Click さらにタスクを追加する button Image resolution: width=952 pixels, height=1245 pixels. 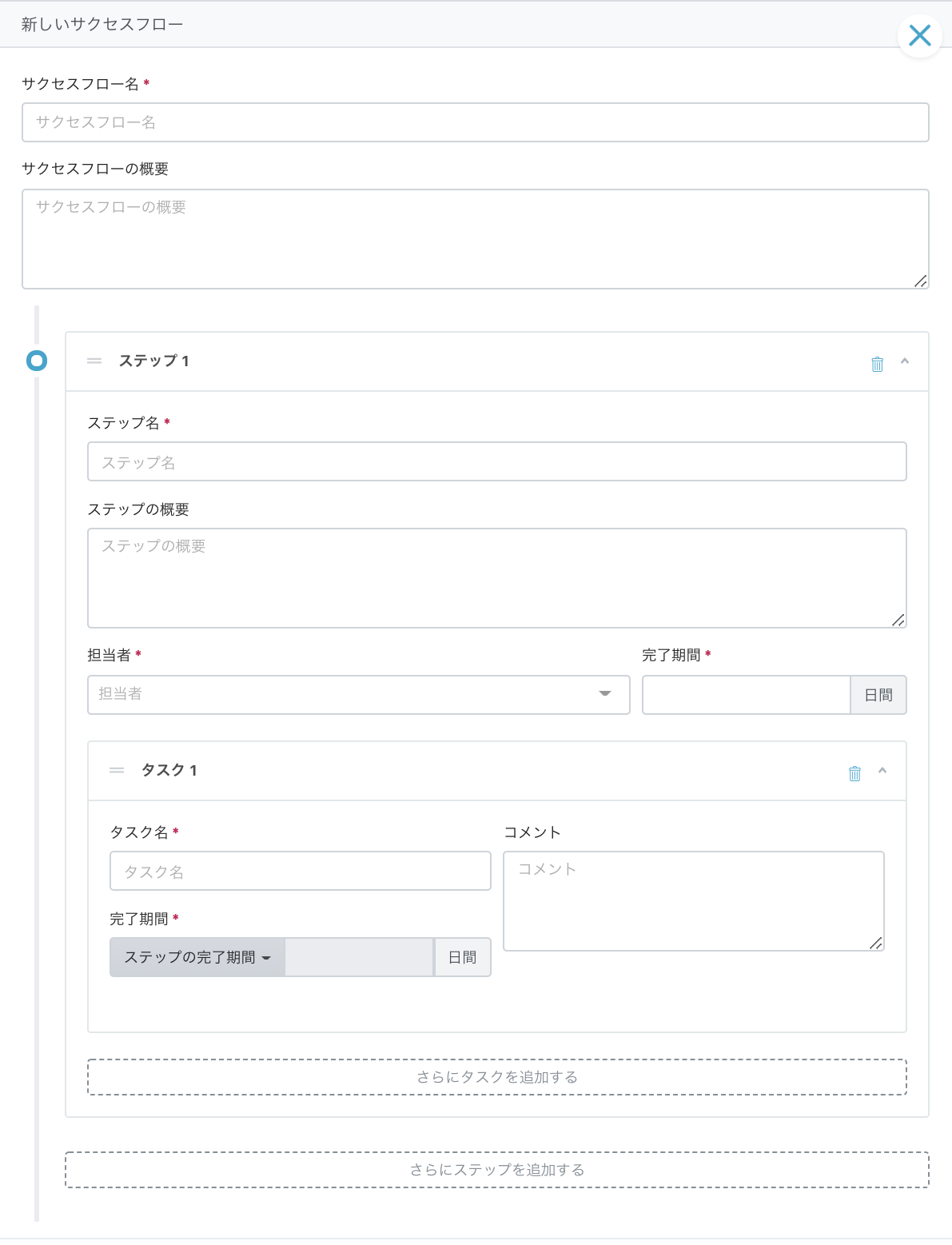pyautogui.click(x=497, y=1077)
